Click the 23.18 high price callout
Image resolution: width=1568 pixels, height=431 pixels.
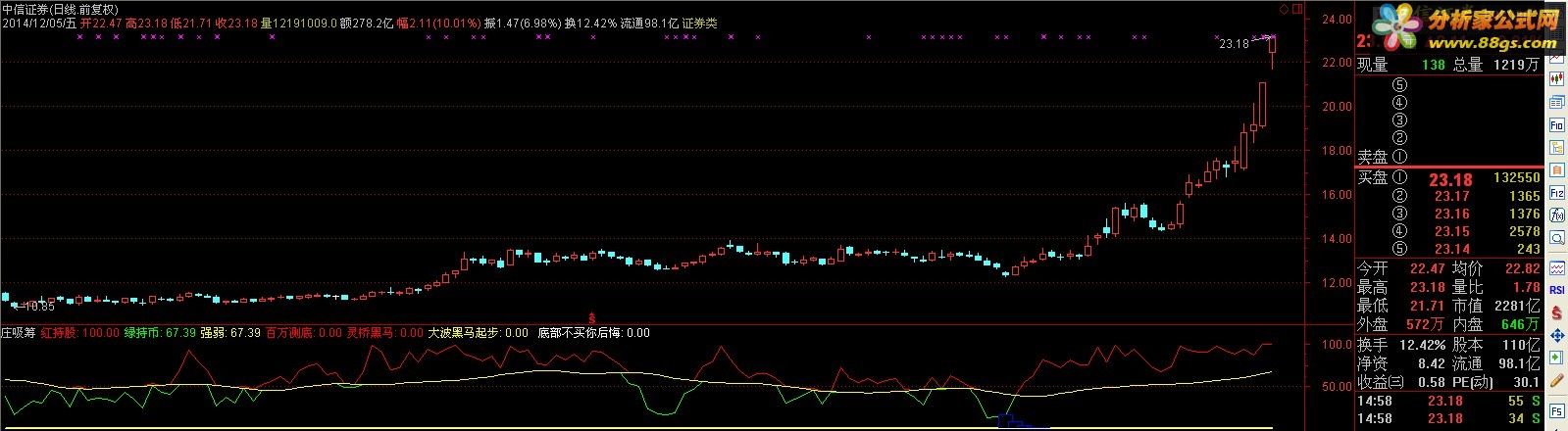[1234, 44]
